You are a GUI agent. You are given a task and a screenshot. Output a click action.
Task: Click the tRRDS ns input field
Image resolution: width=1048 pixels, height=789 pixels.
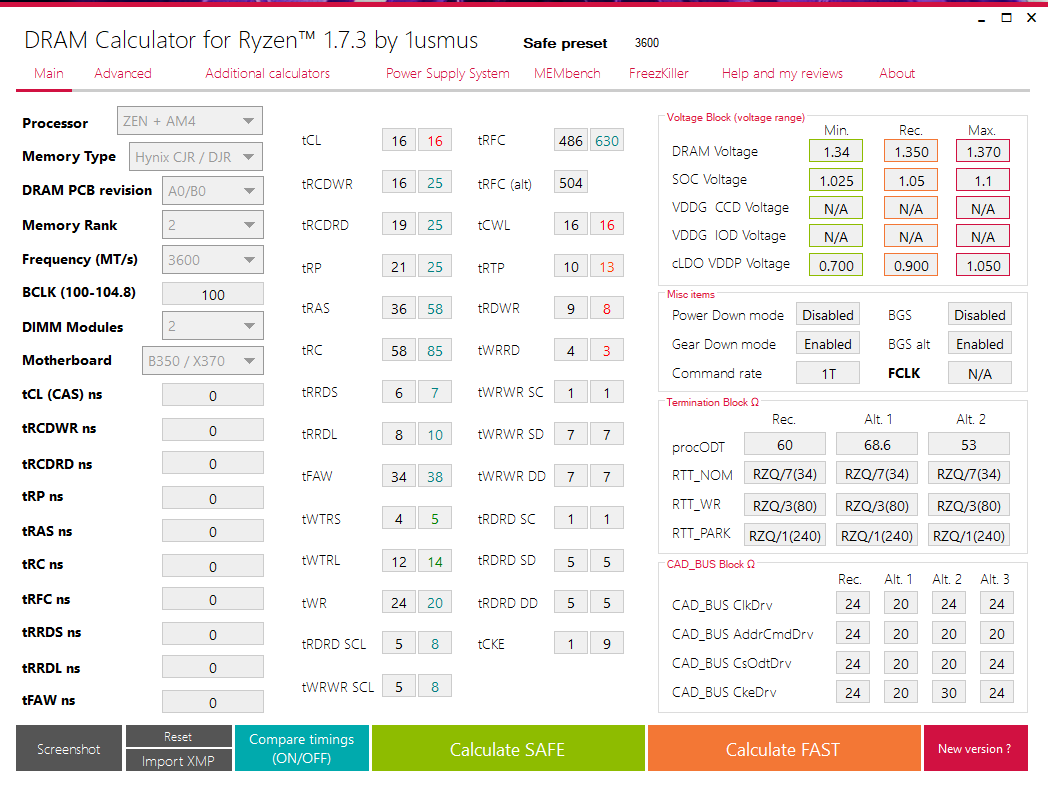coord(213,635)
